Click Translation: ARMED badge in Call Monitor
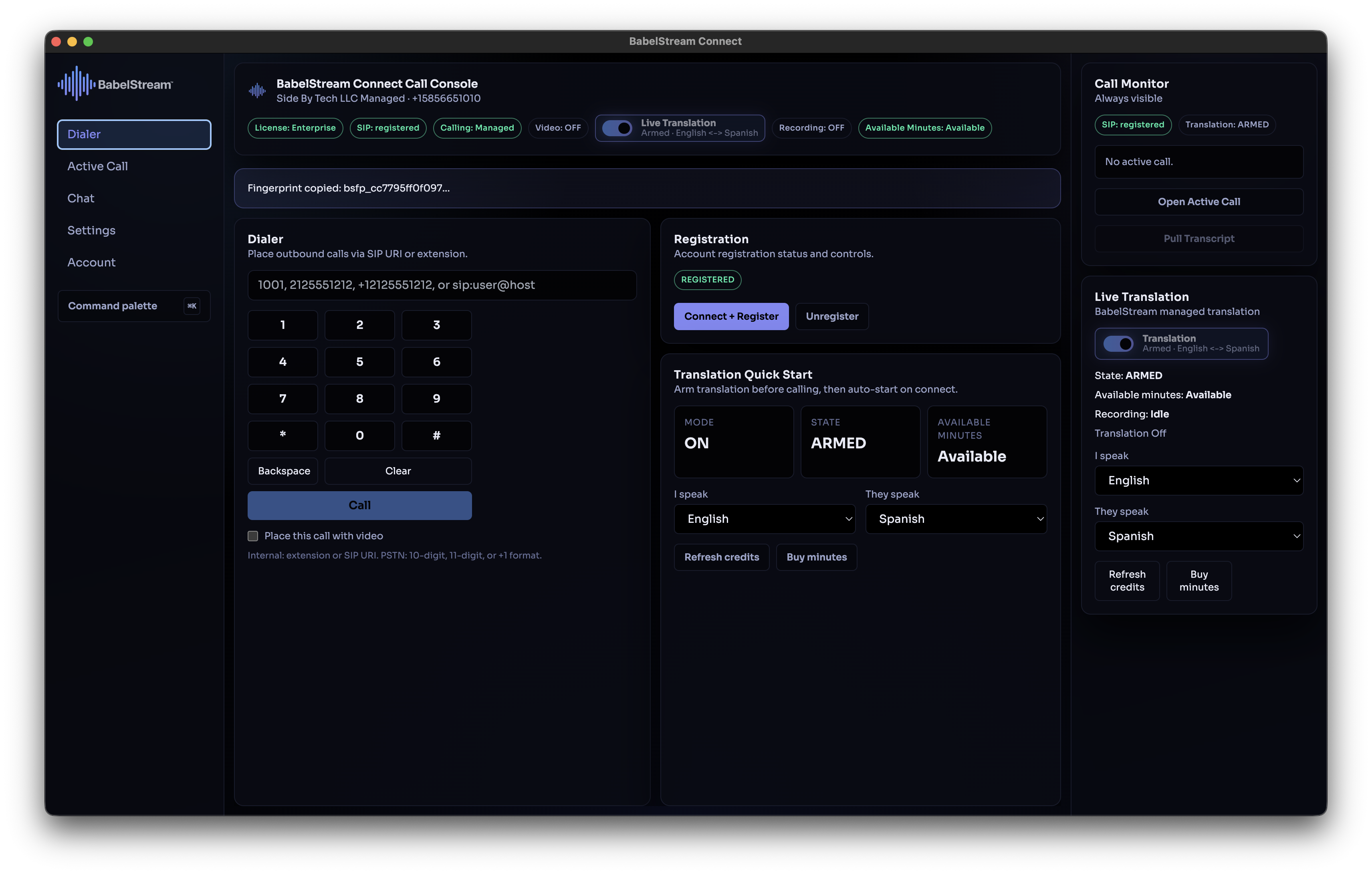The image size is (1372, 875). [1227, 125]
